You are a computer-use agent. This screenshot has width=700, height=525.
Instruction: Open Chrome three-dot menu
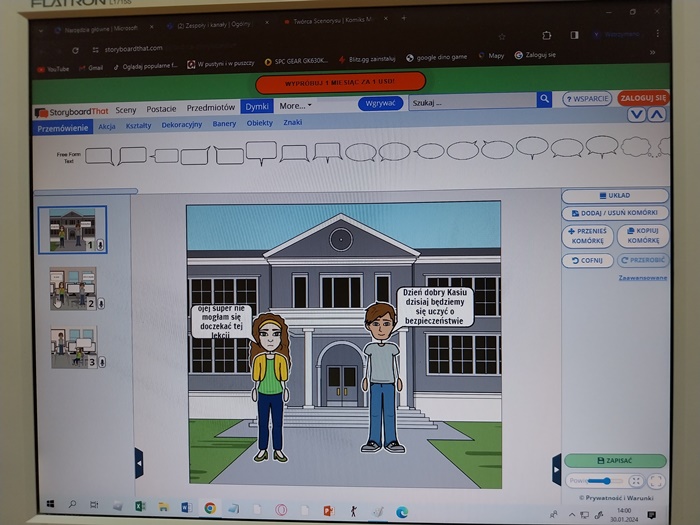pyautogui.click(x=658, y=33)
